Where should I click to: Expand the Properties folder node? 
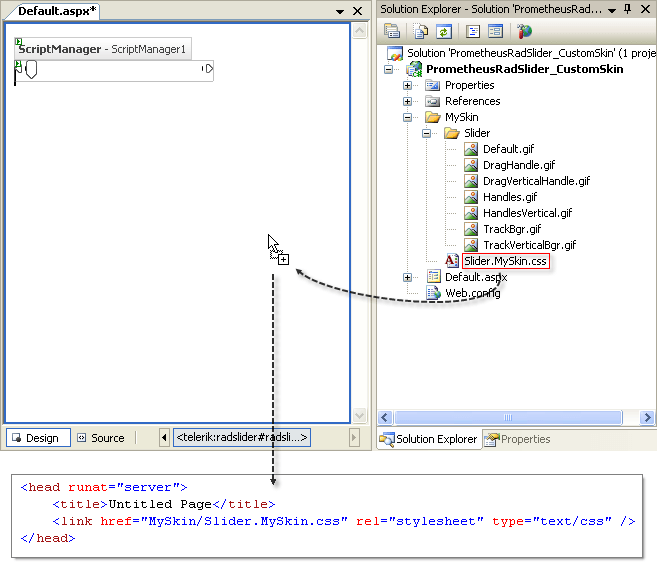point(407,86)
